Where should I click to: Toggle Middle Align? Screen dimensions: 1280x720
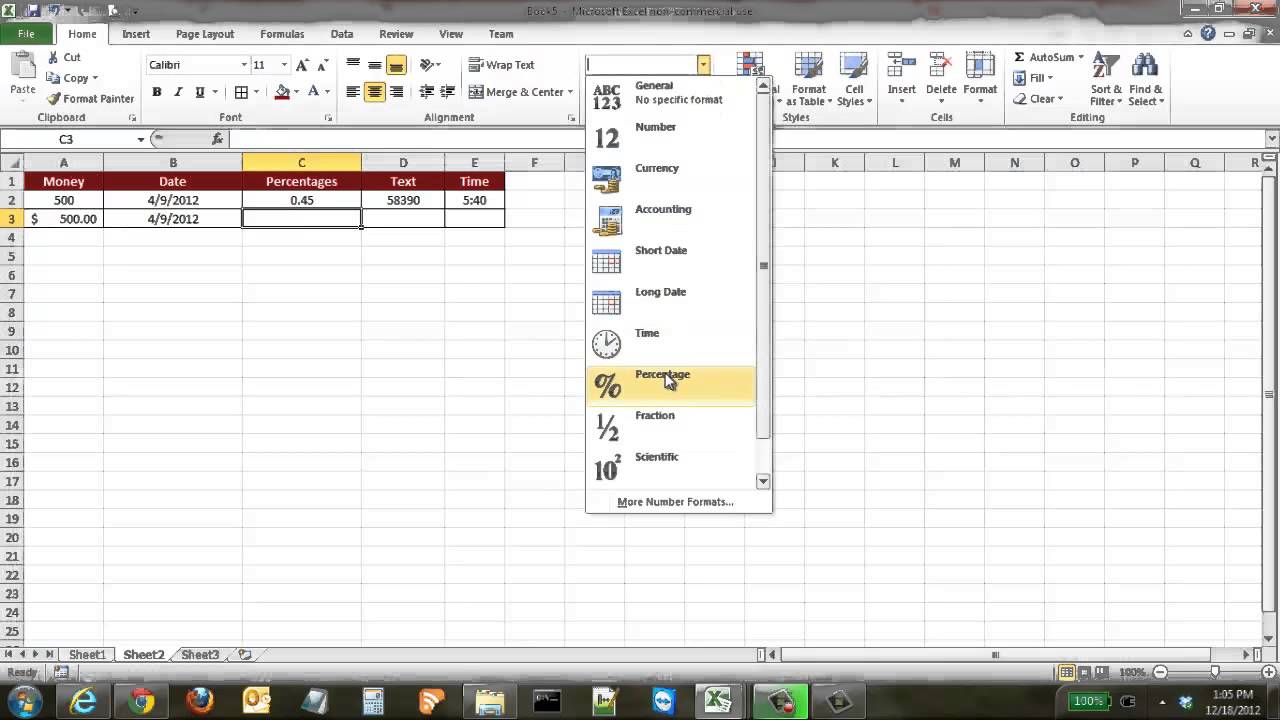pos(374,65)
